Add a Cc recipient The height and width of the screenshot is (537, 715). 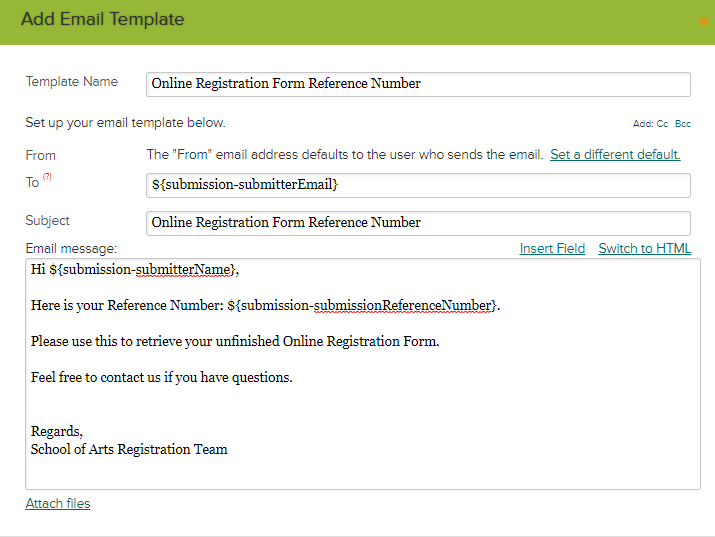(662, 124)
